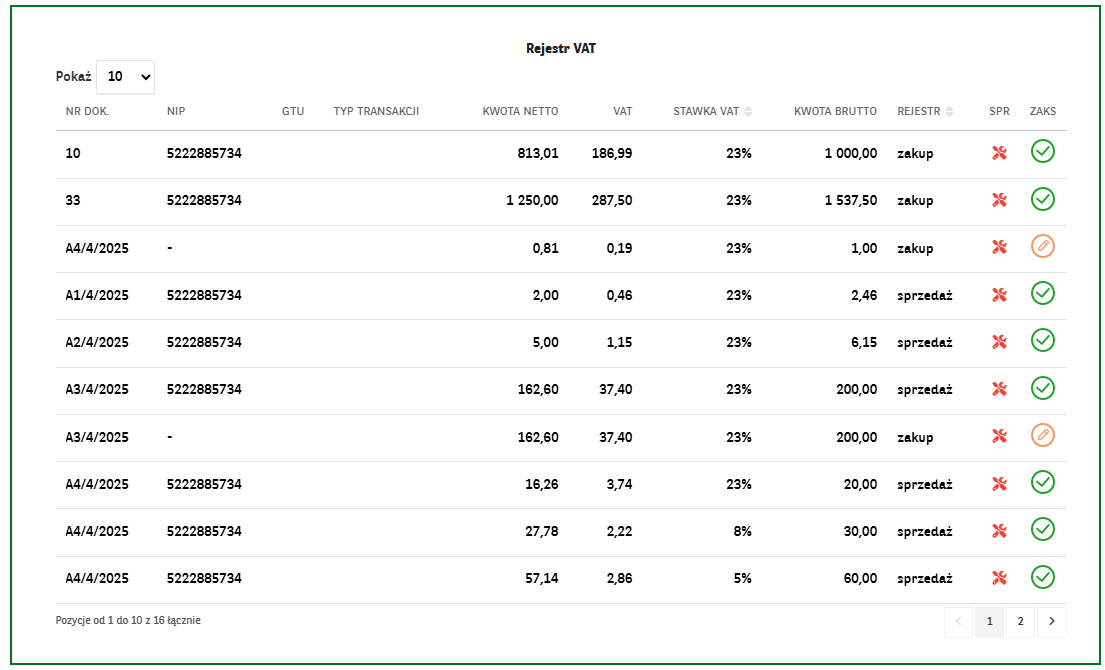The height and width of the screenshot is (670, 1105).
Task: Click the NR DOK. column header
Action: pyautogui.click(x=87, y=111)
